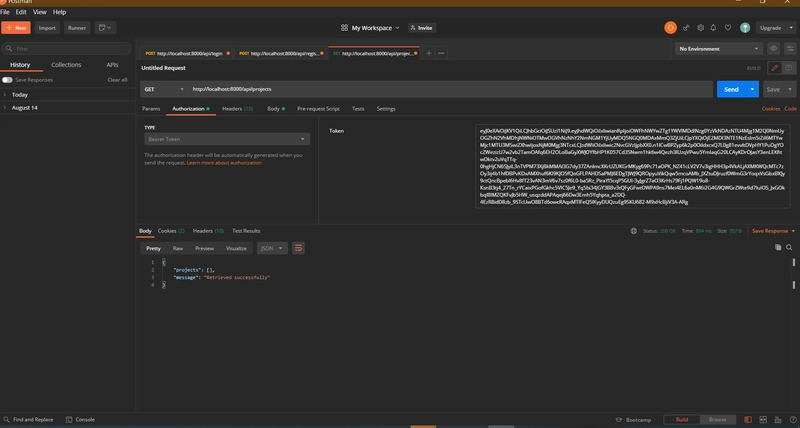Open the Help menu

tap(59, 12)
